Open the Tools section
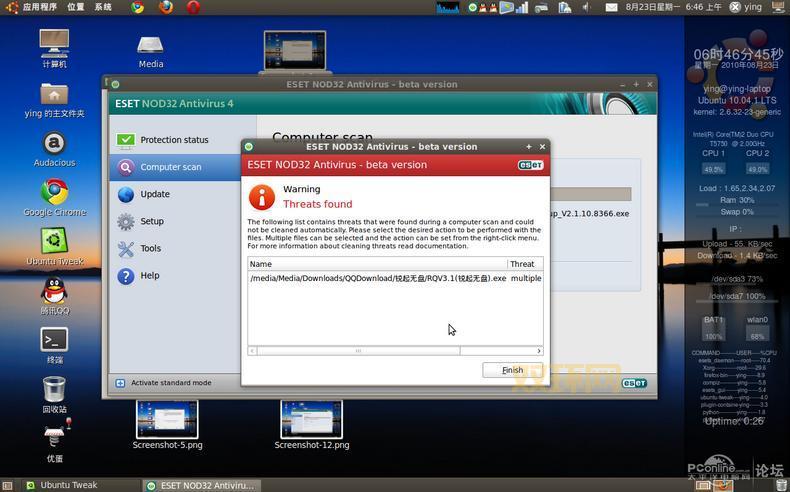This screenshot has width=790, height=492. (150, 248)
